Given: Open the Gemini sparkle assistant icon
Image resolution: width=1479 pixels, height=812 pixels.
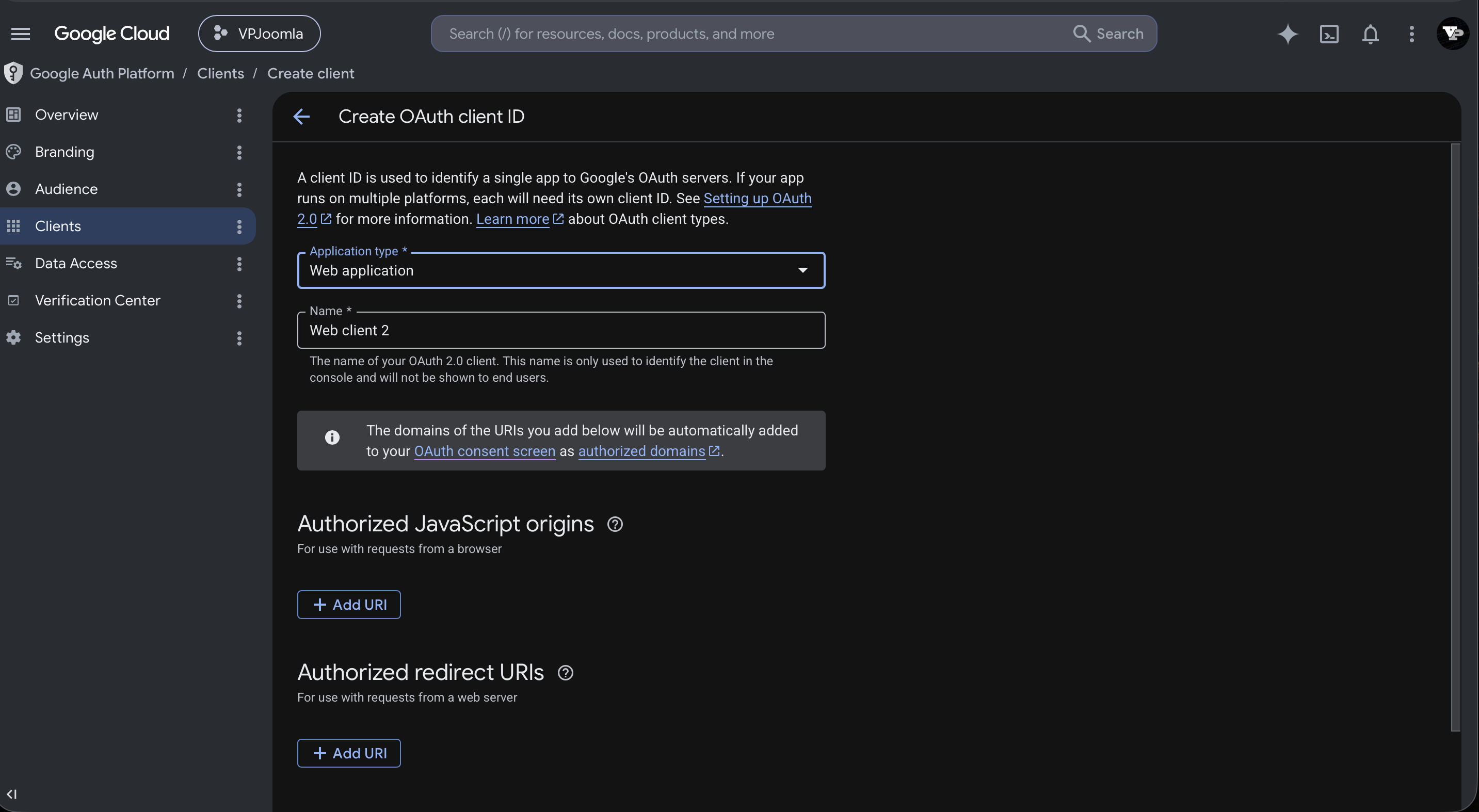Looking at the screenshot, I should 1288,34.
